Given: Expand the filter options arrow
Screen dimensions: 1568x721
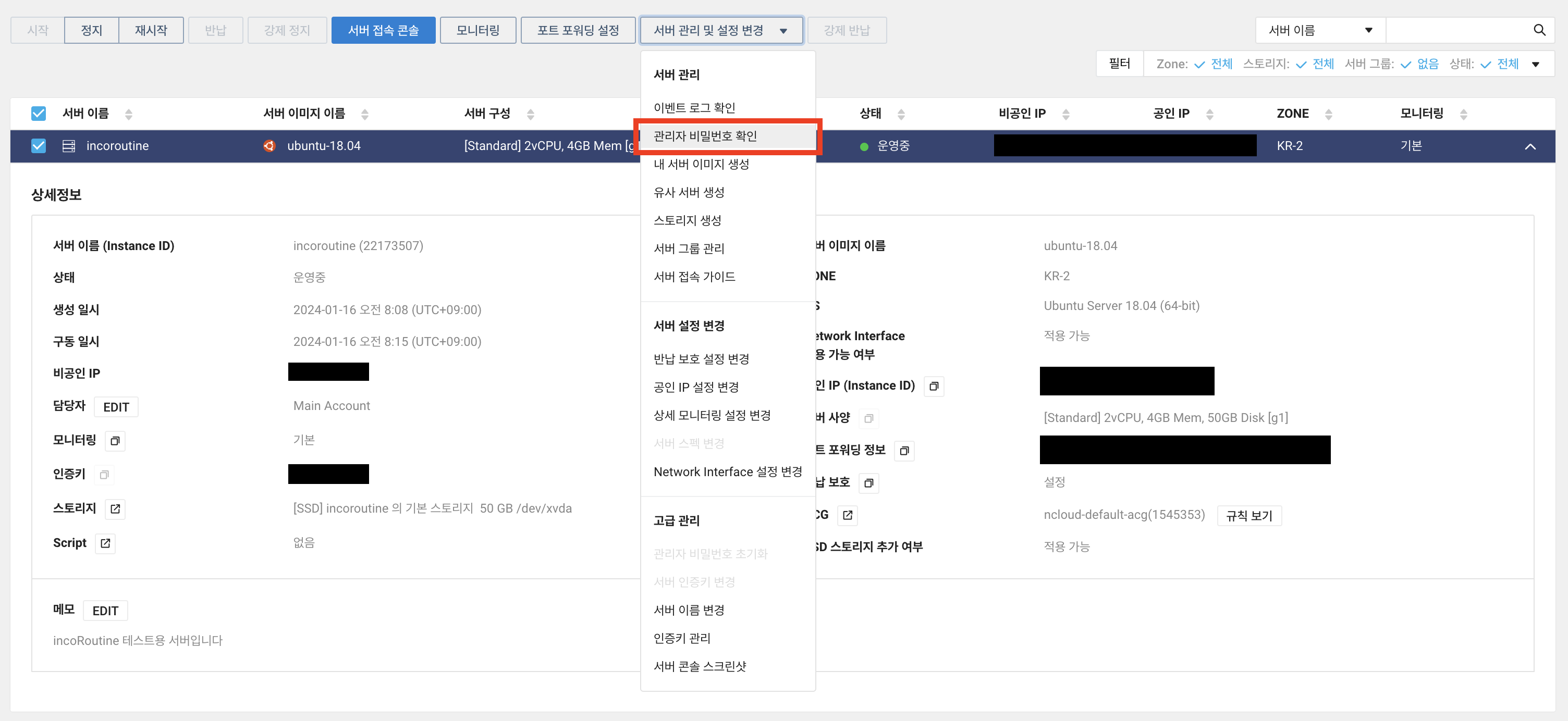Looking at the screenshot, I should (1535, 64).
